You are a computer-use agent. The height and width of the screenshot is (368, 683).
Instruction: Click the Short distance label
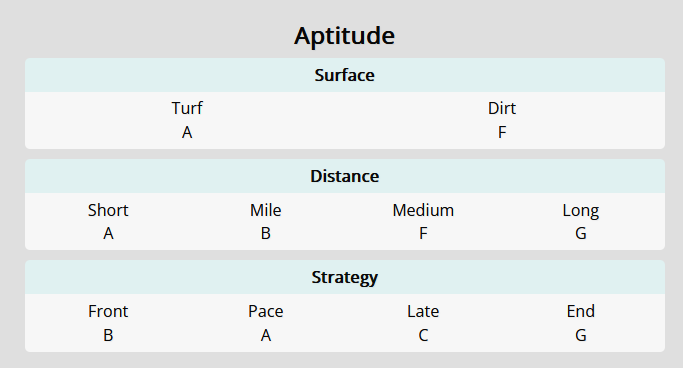[x=108, y=210]
